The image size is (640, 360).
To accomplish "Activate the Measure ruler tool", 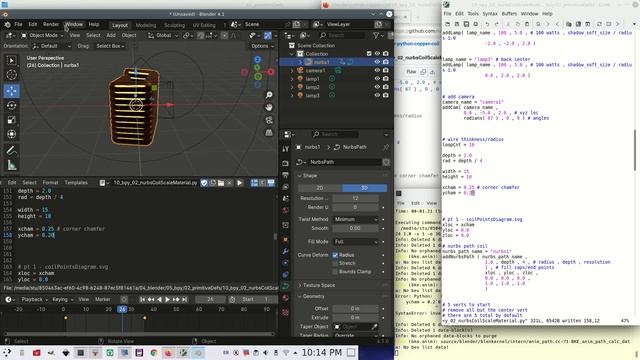I will click(11, 165).
